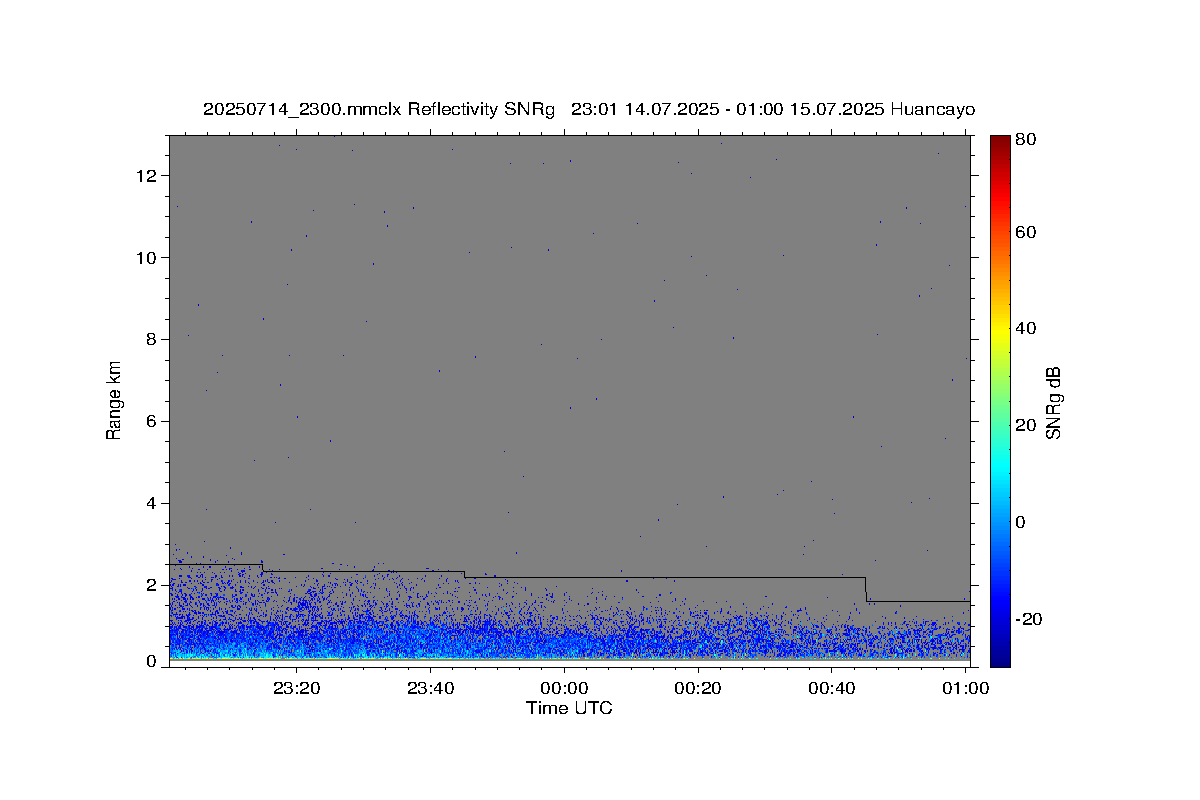Click the 80 colorbar tick label
The image size is (1200, 800).
tap(1025, 140)
